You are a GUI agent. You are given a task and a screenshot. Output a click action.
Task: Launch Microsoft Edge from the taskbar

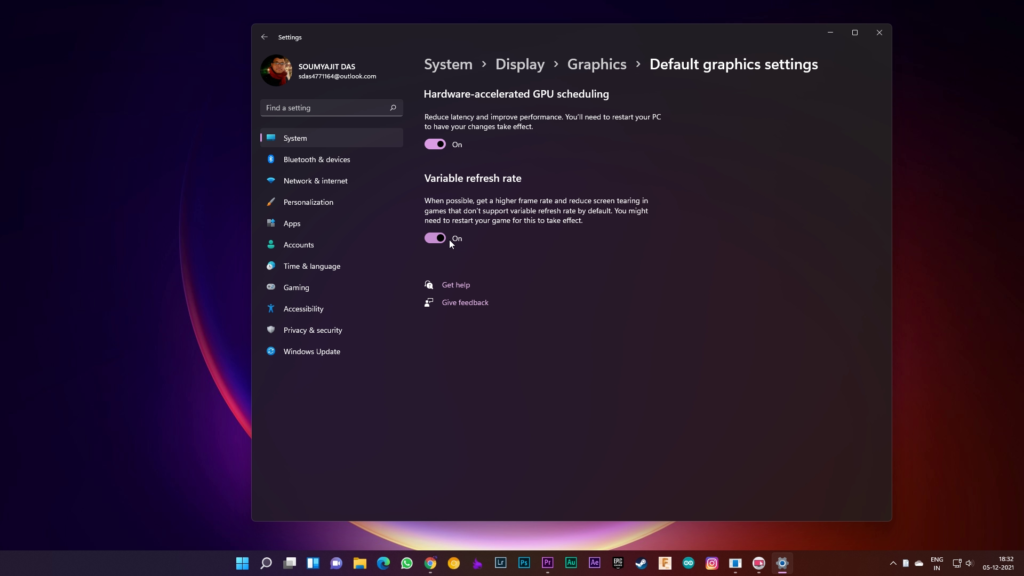point(383,563)
